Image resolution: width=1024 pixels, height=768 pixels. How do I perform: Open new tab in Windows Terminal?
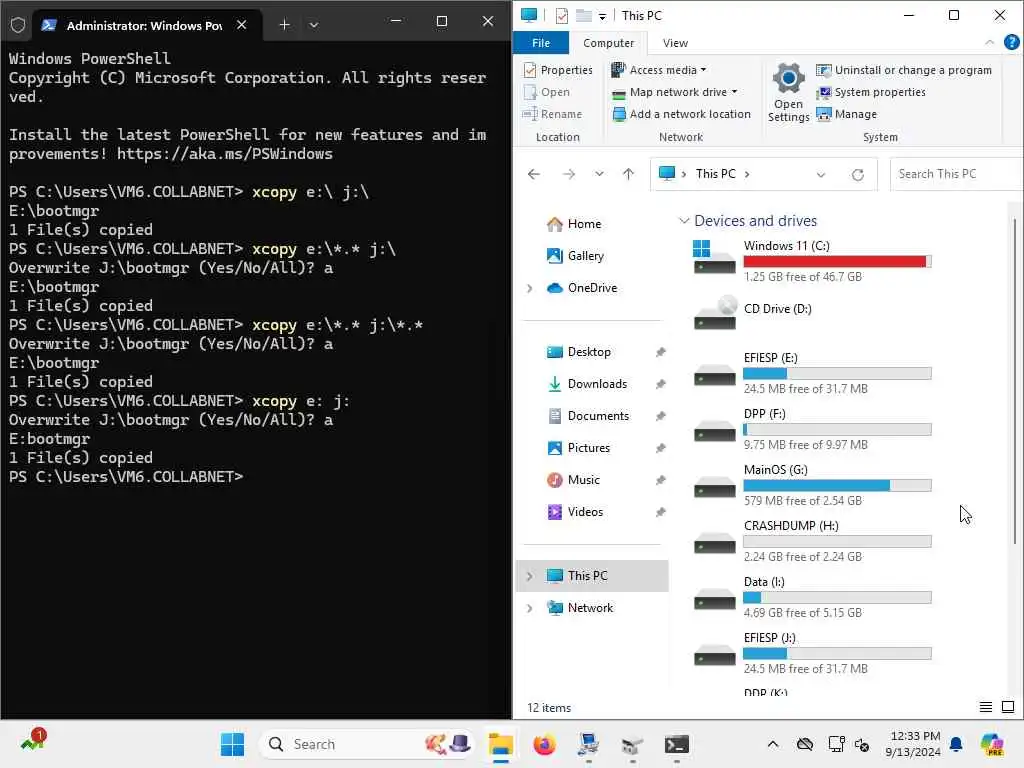[x=285, y=25]
